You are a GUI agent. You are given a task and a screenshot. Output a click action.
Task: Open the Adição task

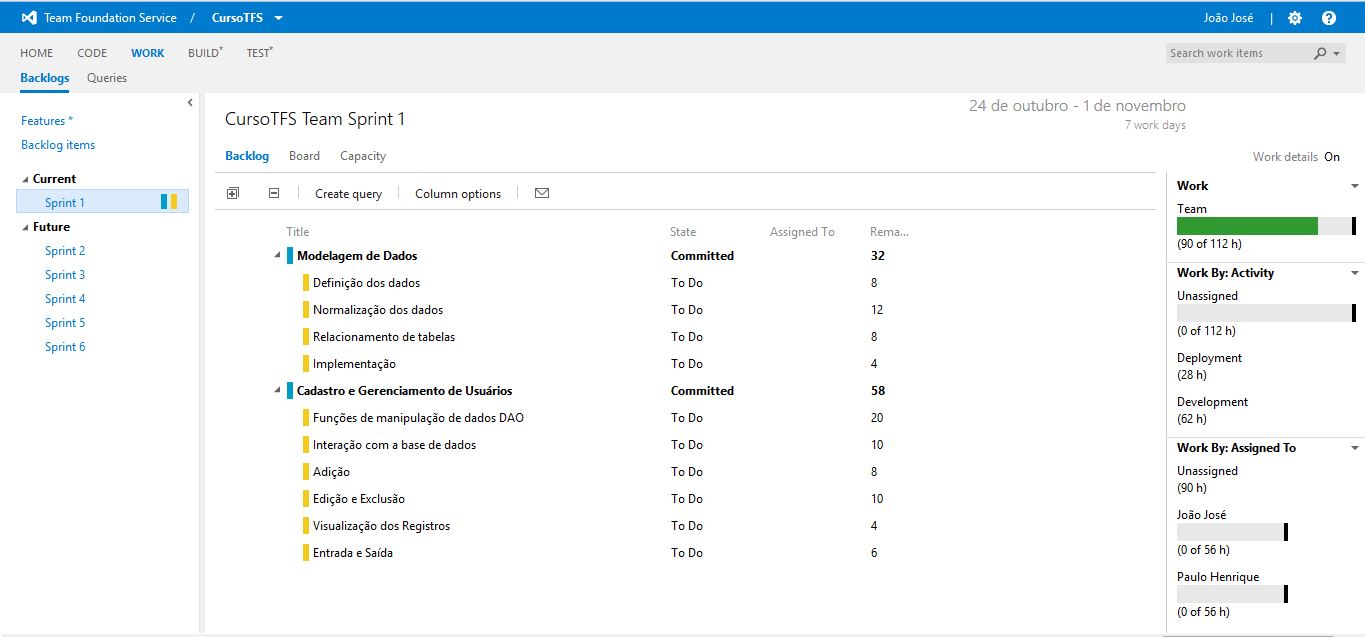[331, 472]
